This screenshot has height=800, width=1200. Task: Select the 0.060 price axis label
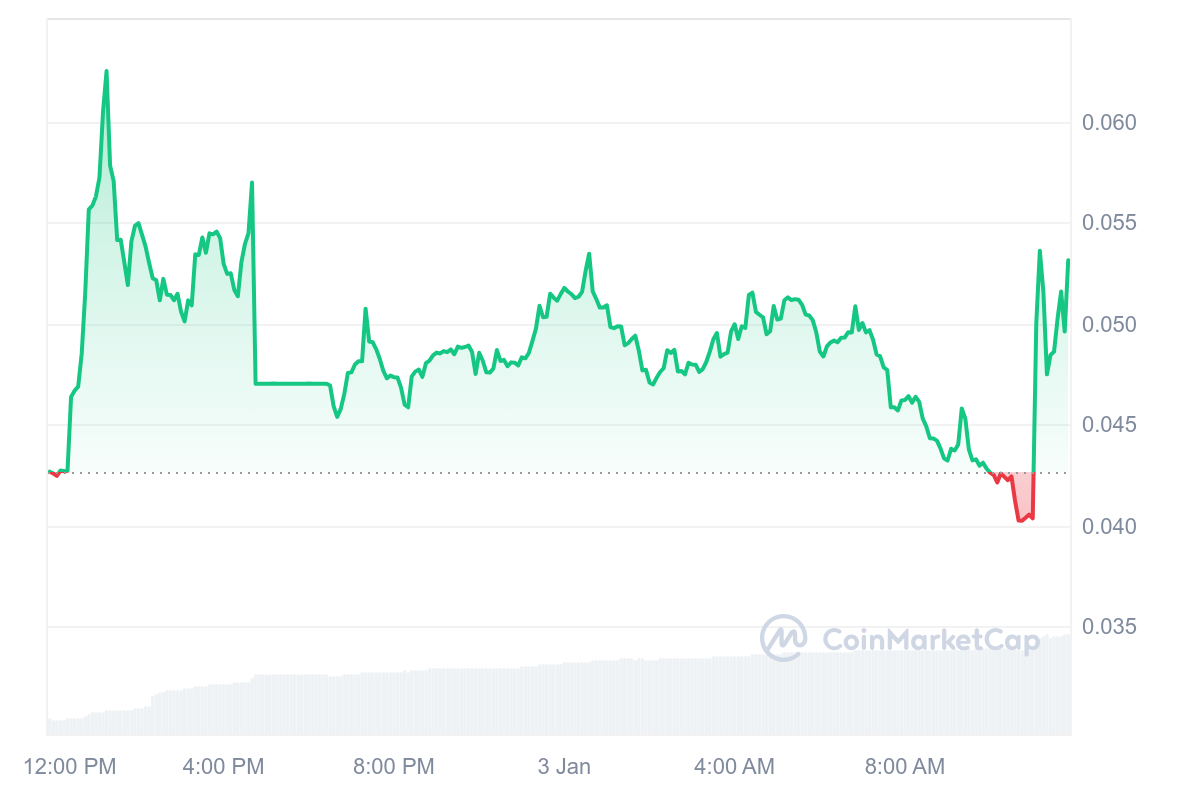coord(1109,123)
